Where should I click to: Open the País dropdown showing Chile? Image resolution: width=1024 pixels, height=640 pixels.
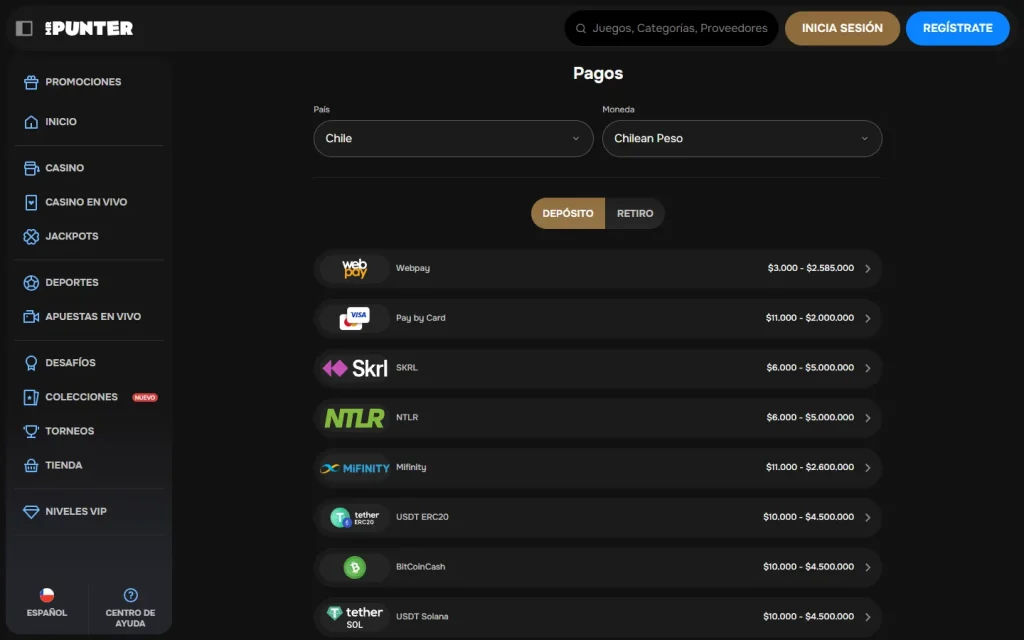pyautogui.click(x=453, y=138)
